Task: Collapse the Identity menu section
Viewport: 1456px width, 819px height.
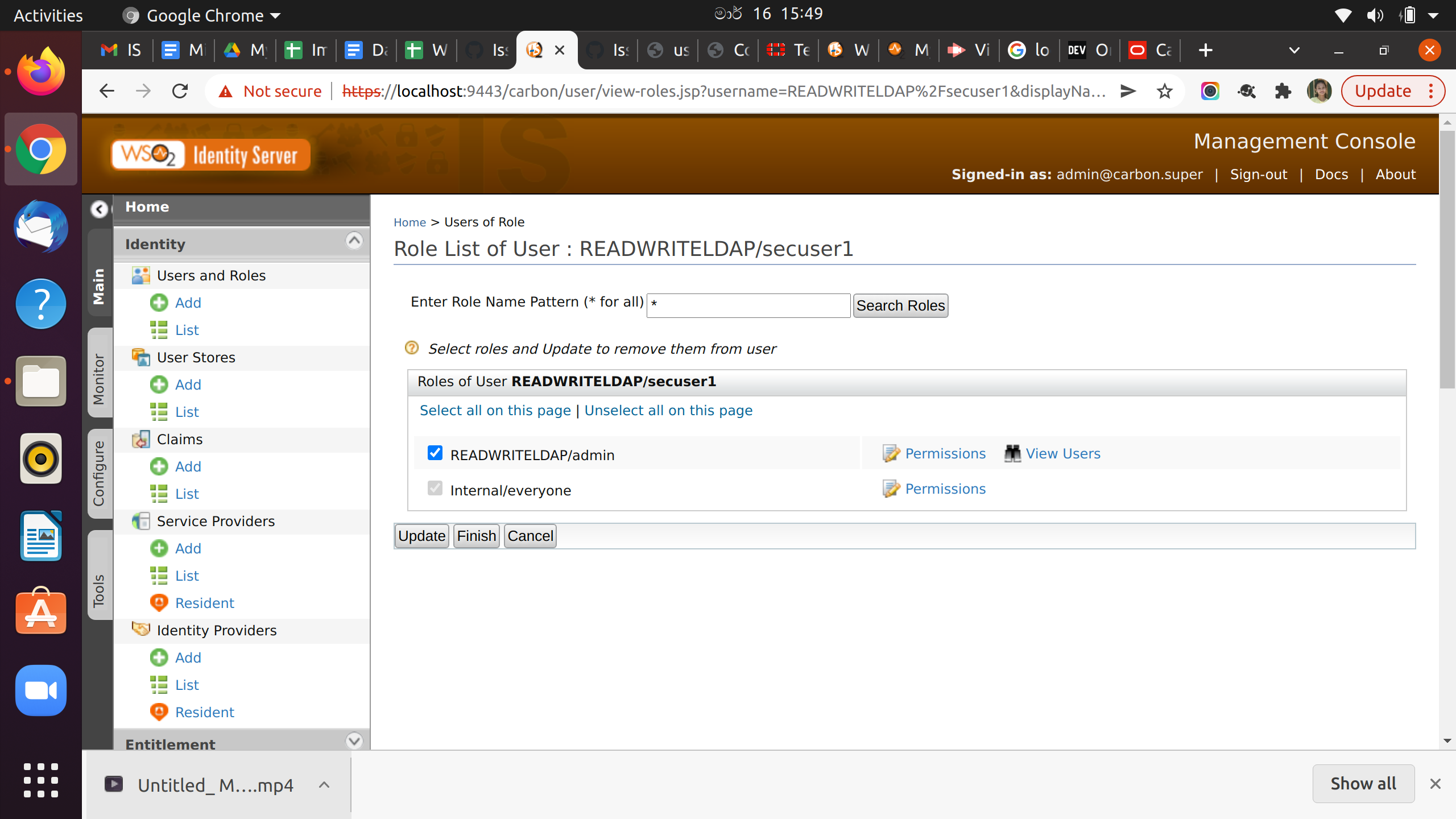Action: tap(354, 241)
